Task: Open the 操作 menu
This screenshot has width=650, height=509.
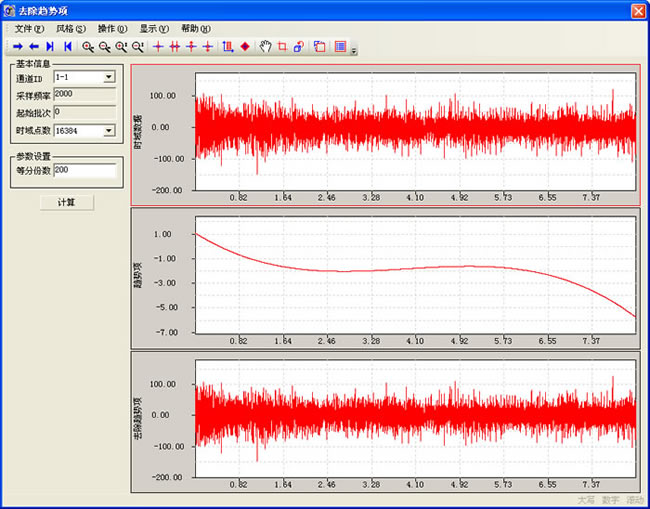Action: (113, 28)
